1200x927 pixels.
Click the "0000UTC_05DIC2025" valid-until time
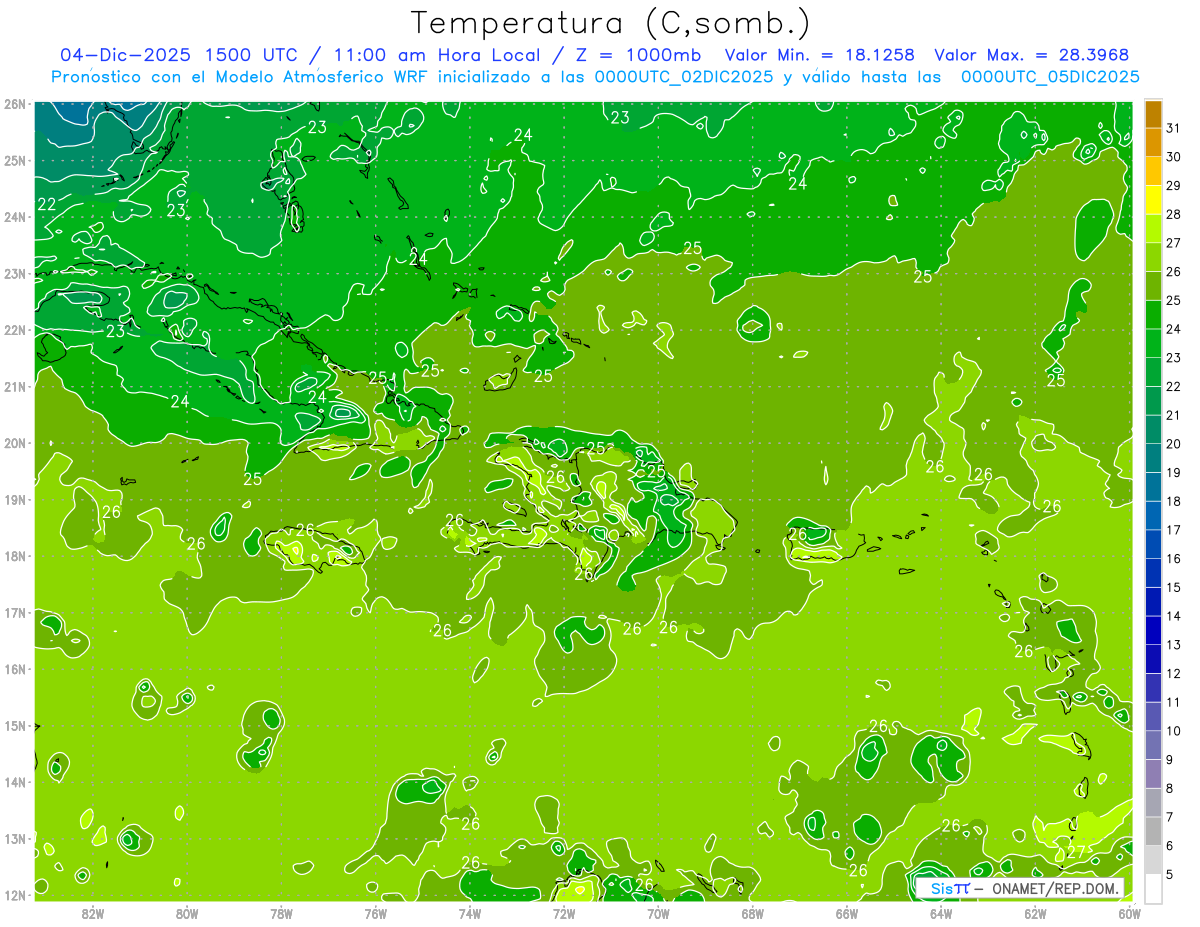click(1050, 76)
